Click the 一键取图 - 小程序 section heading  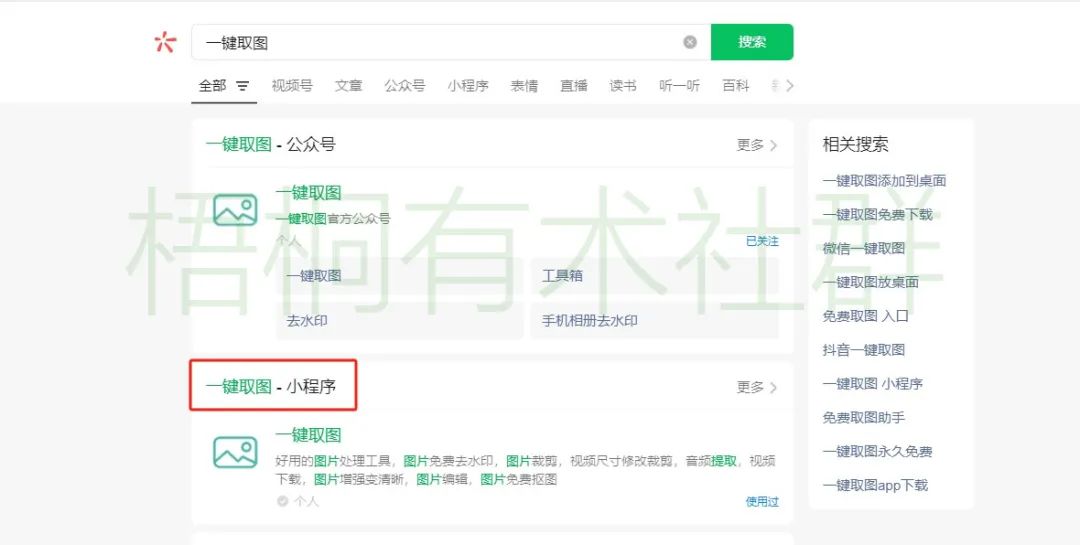(271, 387)
